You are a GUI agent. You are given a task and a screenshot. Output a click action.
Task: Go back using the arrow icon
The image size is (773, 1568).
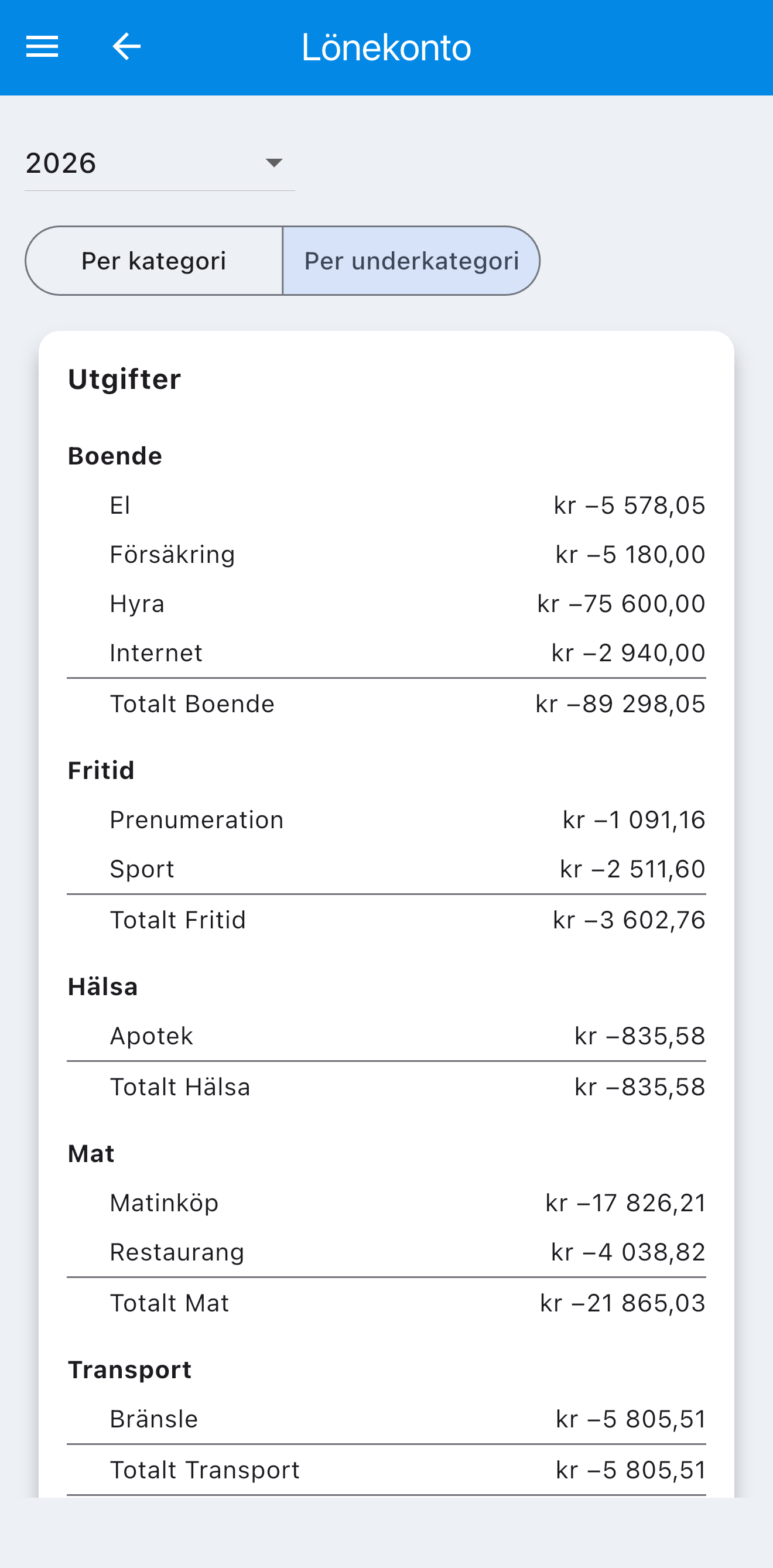[126, 47]
